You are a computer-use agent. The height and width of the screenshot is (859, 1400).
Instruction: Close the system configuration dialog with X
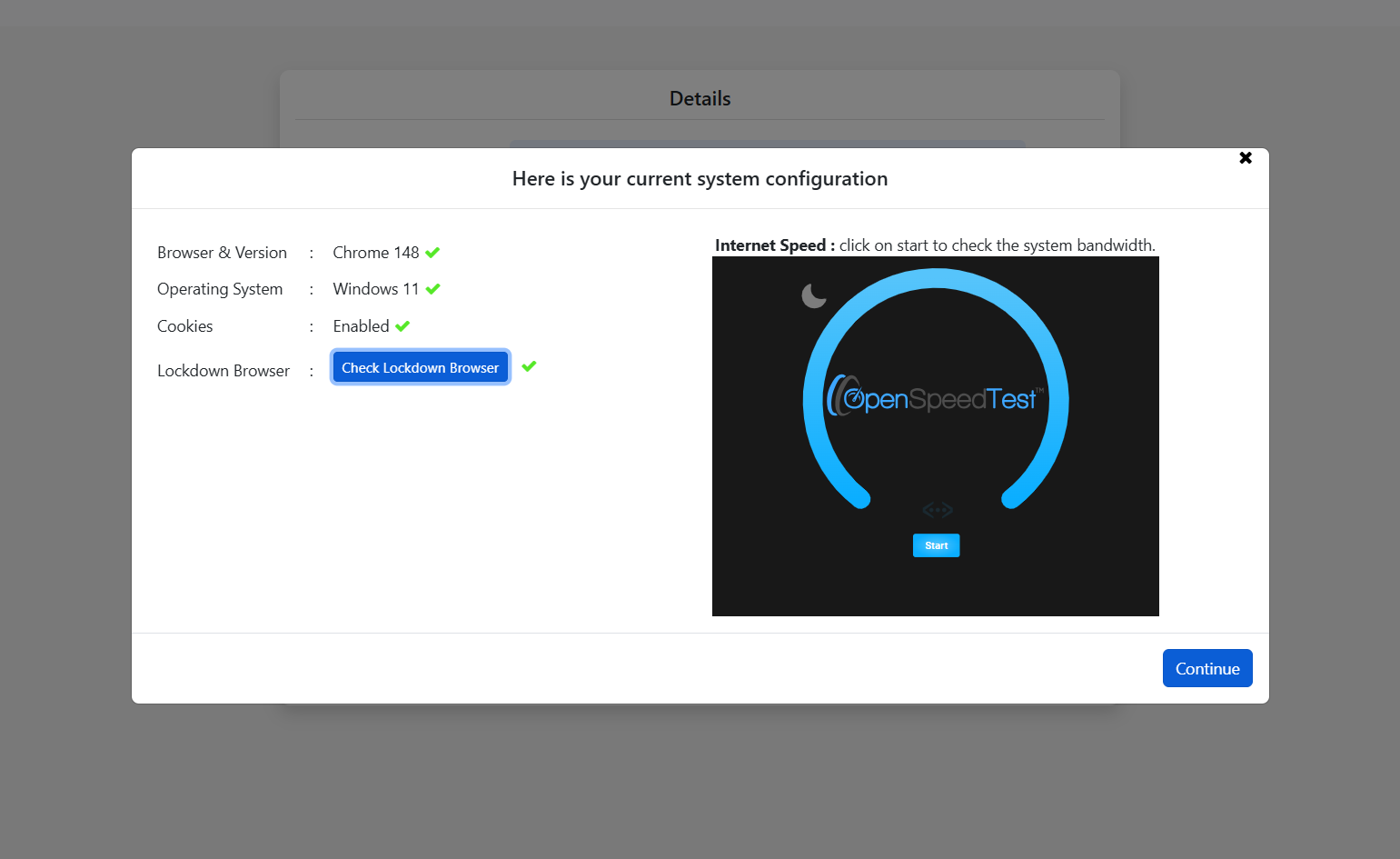[1246, 158]
